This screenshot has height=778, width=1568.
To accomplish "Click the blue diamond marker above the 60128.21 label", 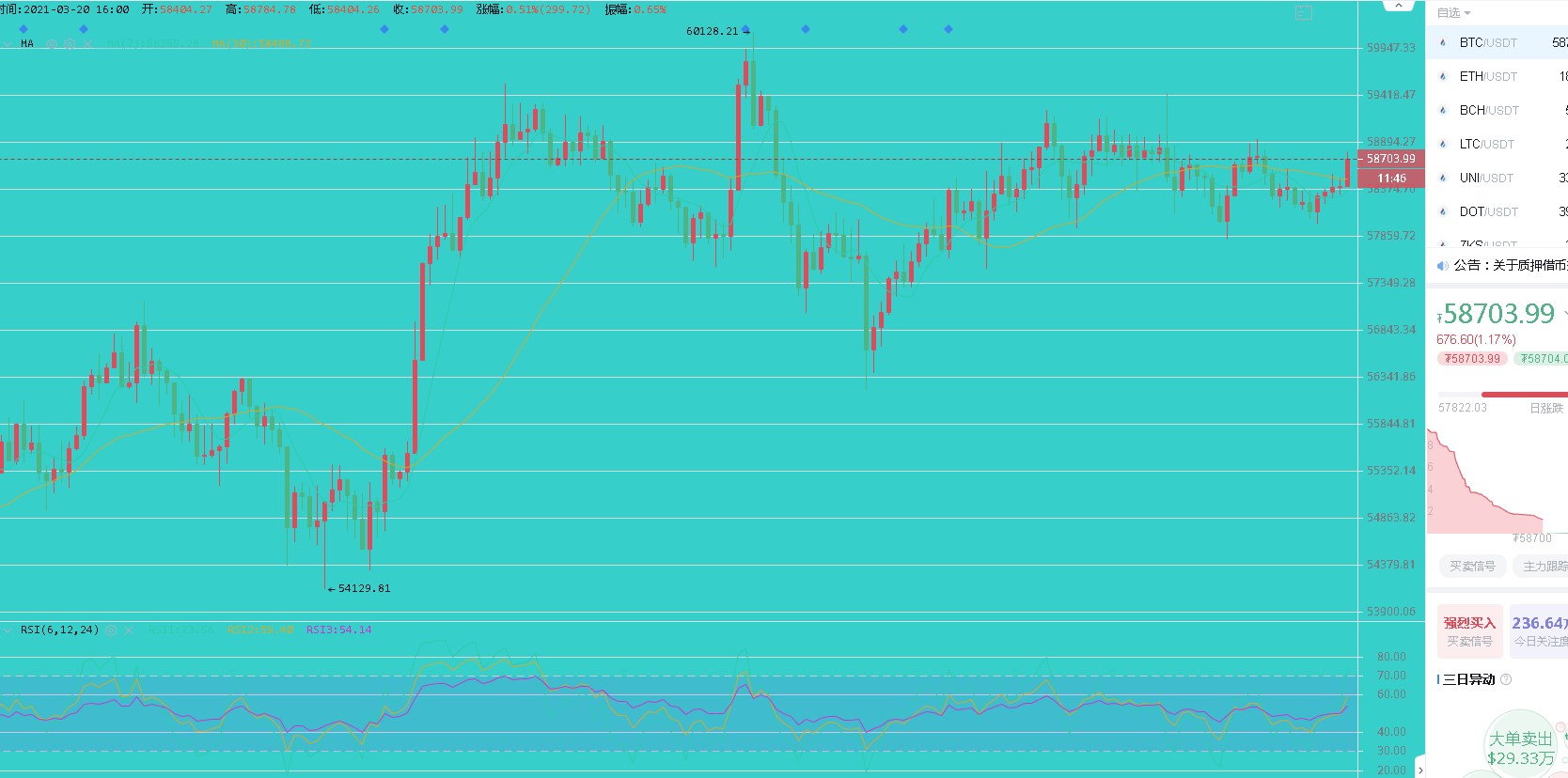I will pos(745,30).
